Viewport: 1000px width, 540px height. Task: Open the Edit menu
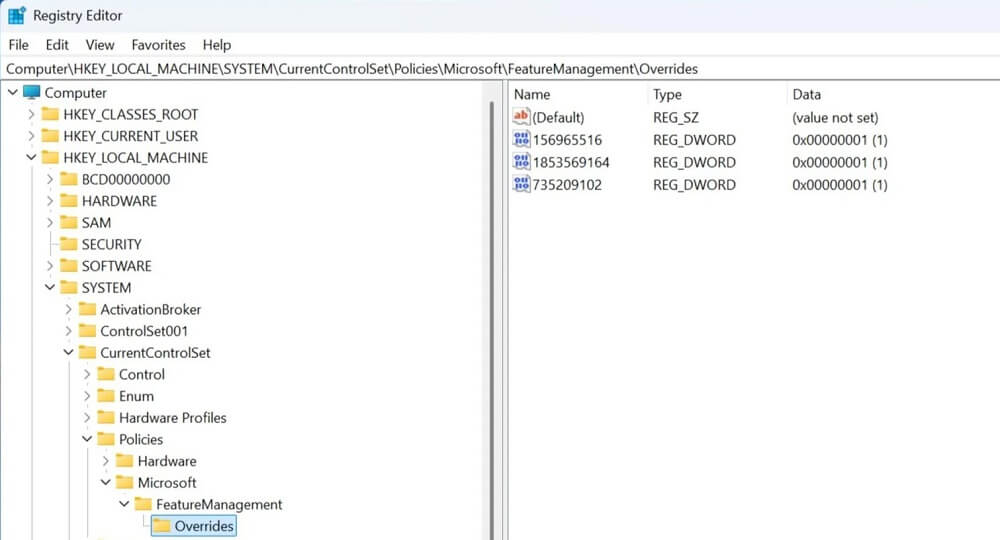point(57,45)
